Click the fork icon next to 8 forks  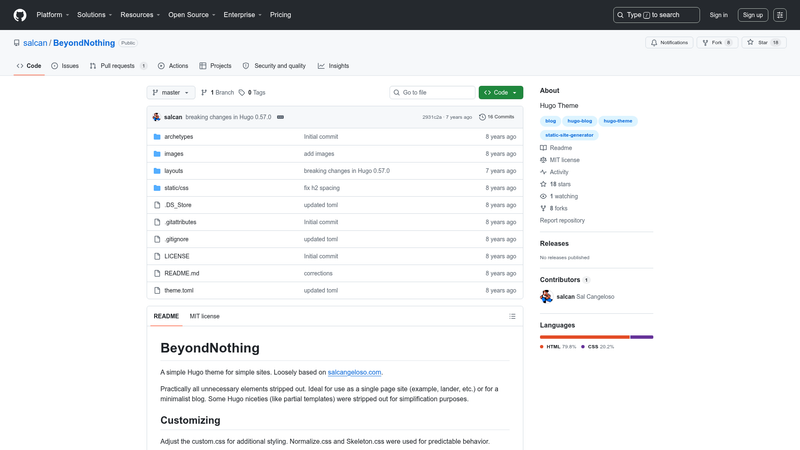pos(543,208)
